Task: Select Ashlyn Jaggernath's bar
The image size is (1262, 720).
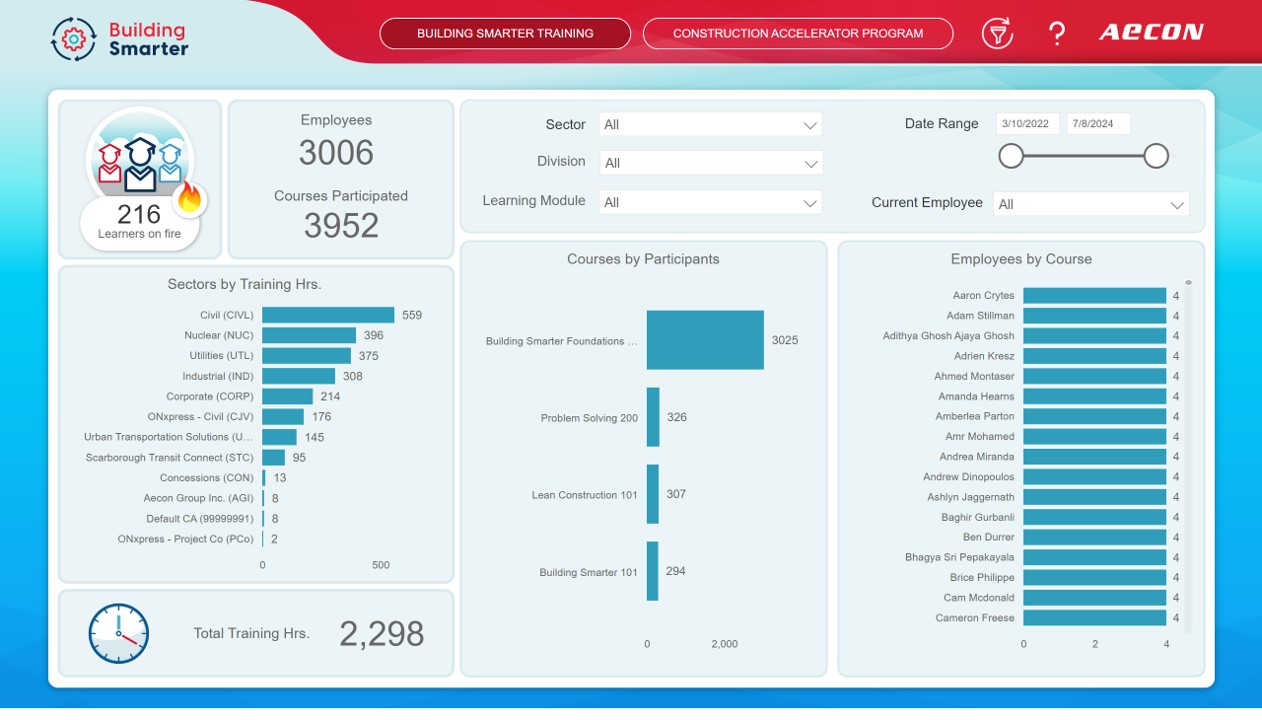Action: [1094, 497]
